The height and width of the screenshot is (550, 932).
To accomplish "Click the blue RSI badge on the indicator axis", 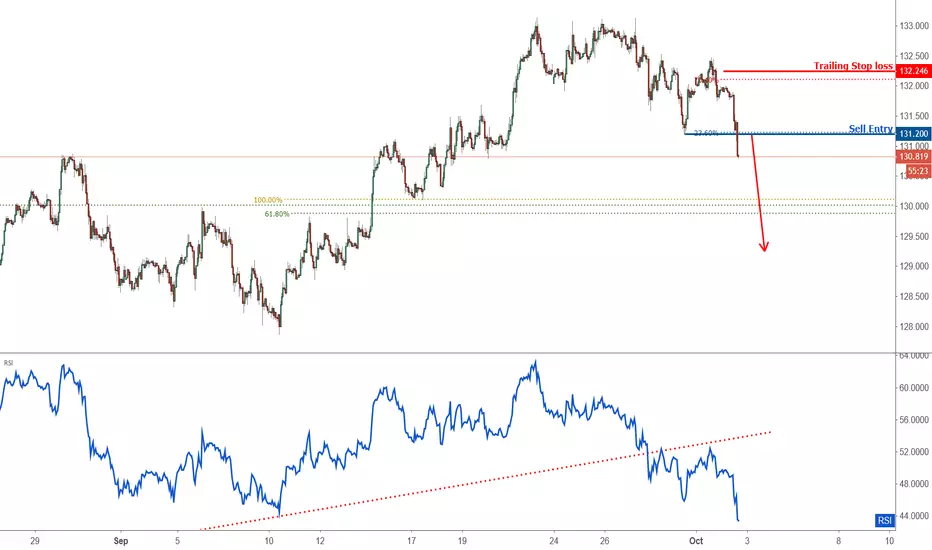I will pos(884,520).
